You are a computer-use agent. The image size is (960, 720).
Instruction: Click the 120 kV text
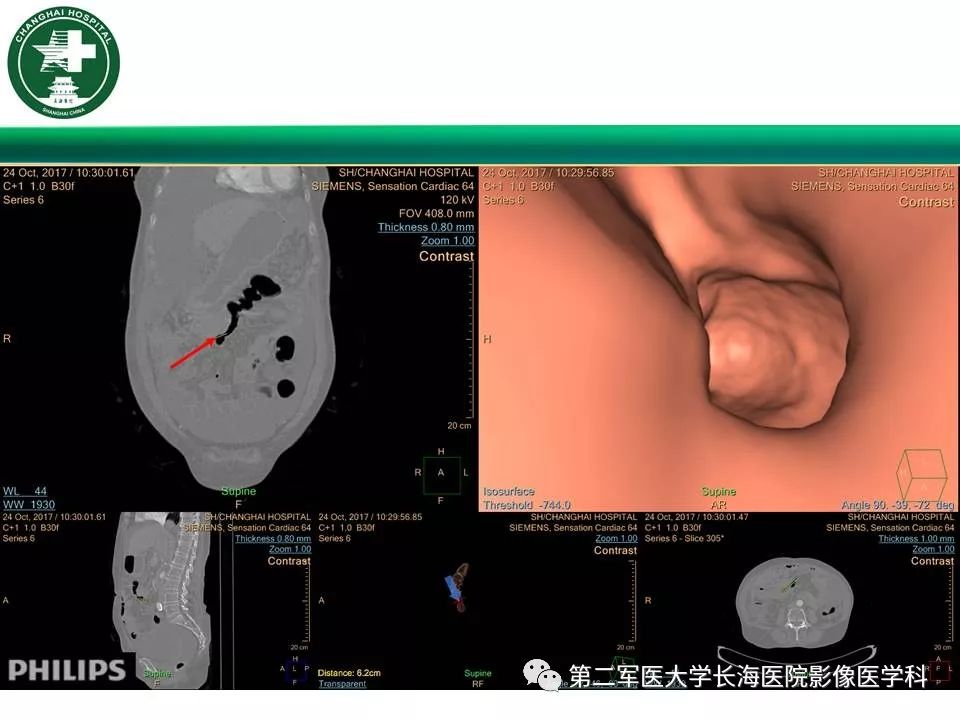[x=457, y=200]
